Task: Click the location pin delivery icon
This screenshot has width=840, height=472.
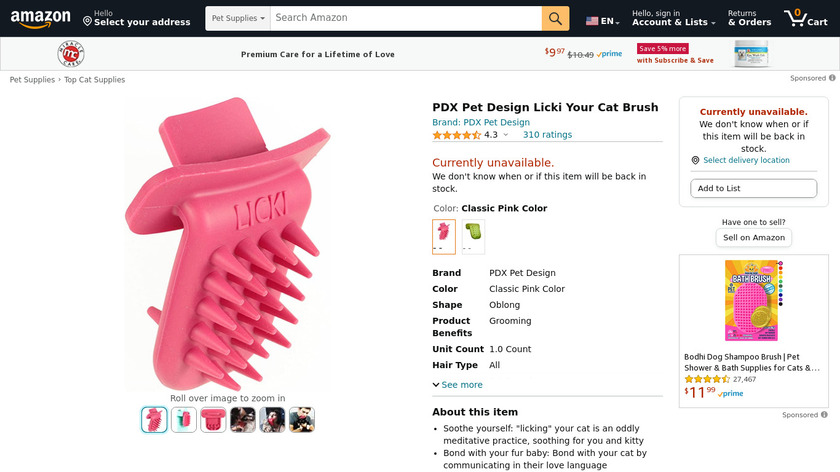Action: point(695,160)
